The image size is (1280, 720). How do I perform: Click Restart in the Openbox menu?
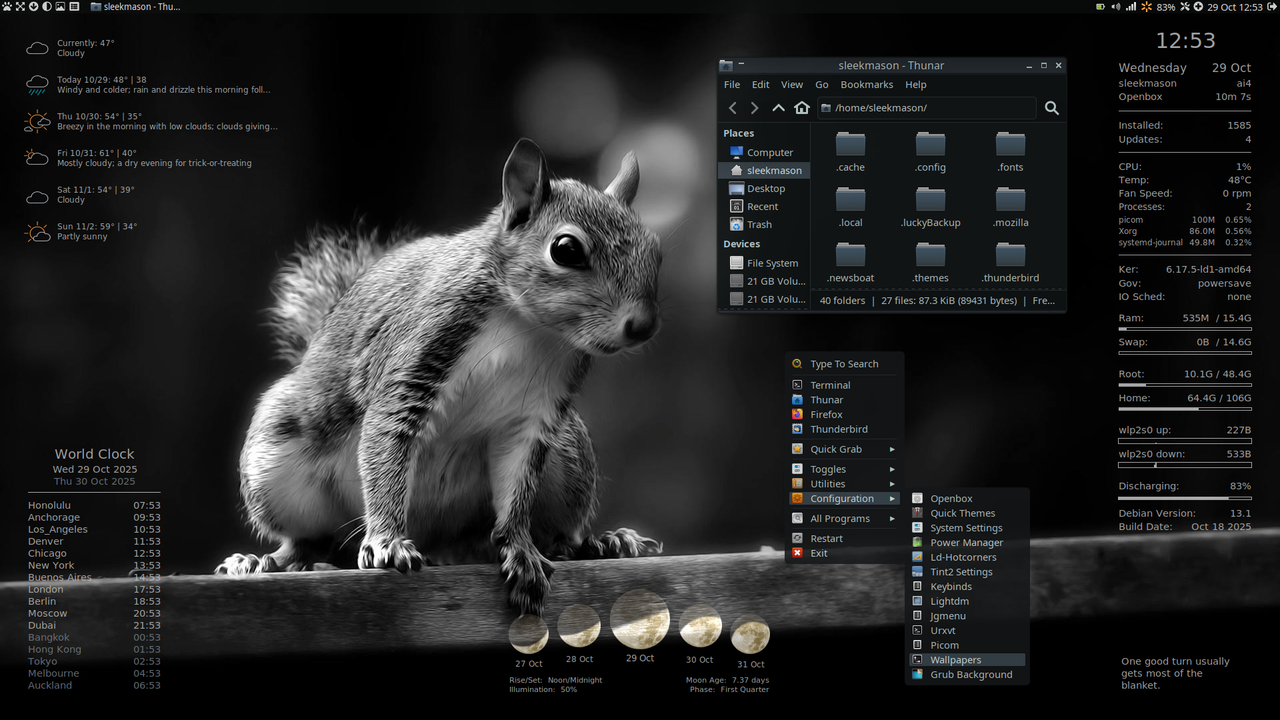click(x=826, y=539)
